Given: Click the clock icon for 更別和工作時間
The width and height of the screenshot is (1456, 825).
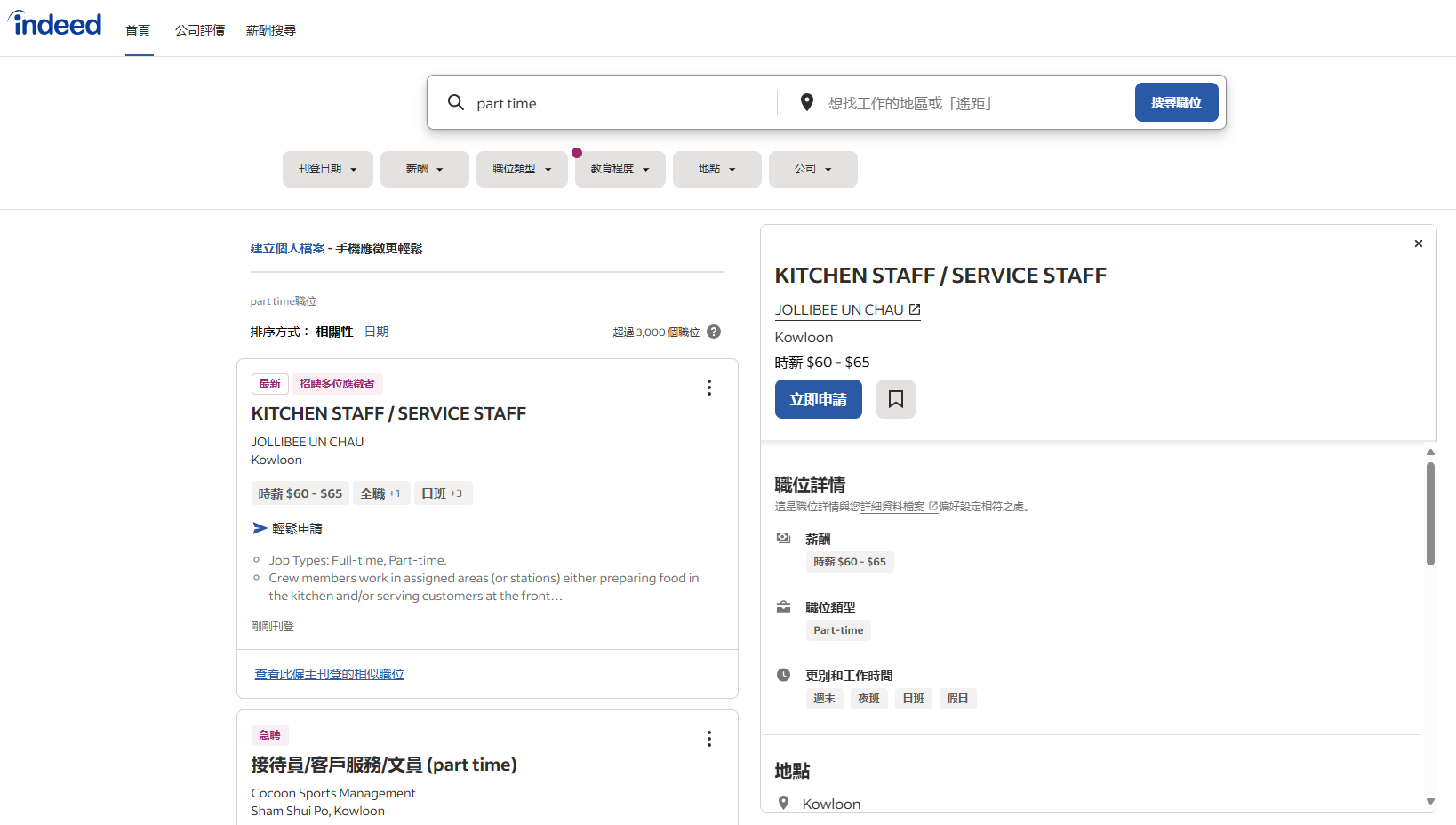Looking at the screenshot, I should coord(783,675).
